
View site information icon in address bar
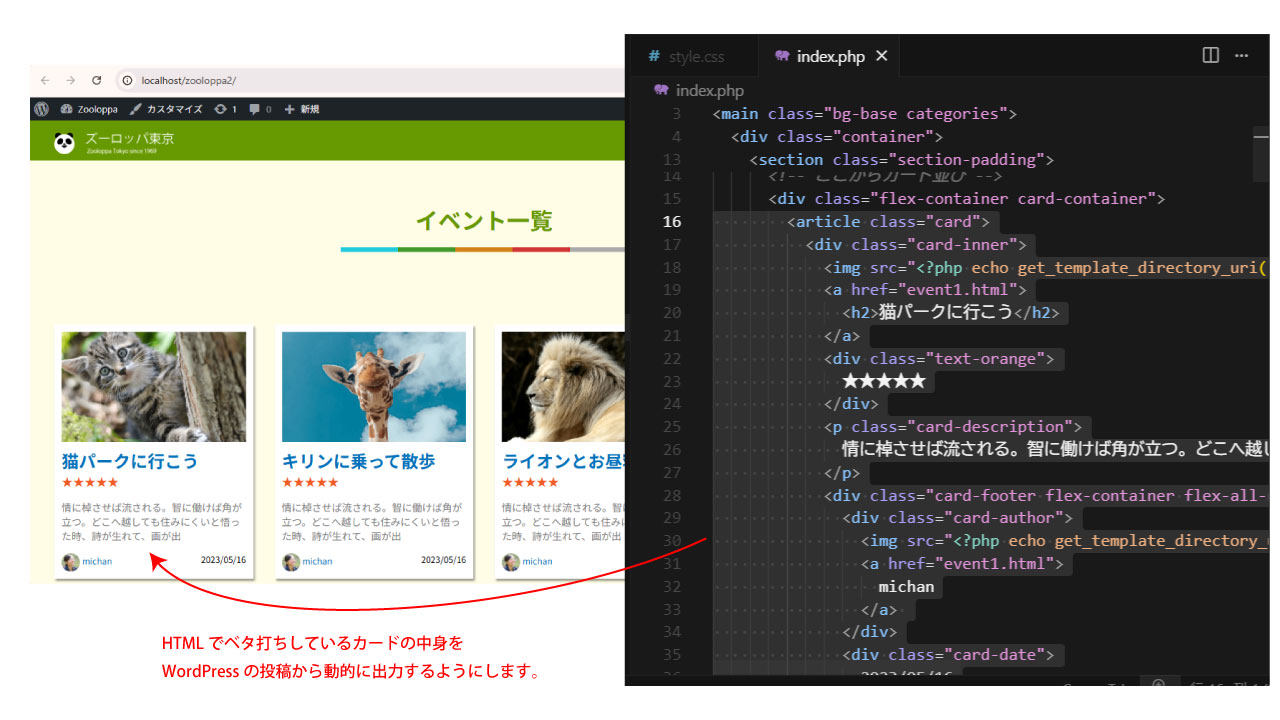pyautogui.click(x=127, y=80)
